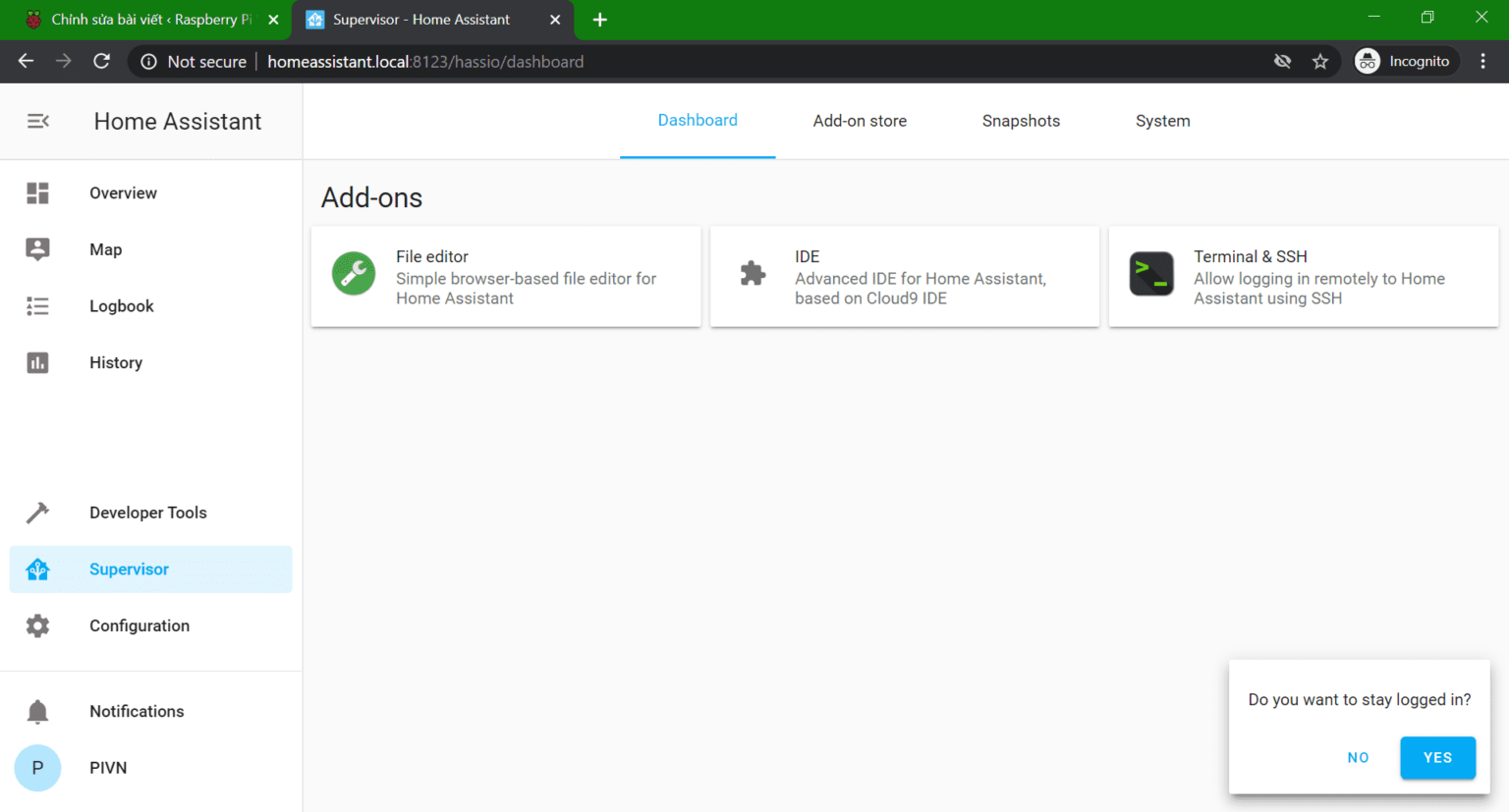The image size is (1509, 812).
Task: Open Overview via its dashboard icon
Action: (x=37, y=193)
